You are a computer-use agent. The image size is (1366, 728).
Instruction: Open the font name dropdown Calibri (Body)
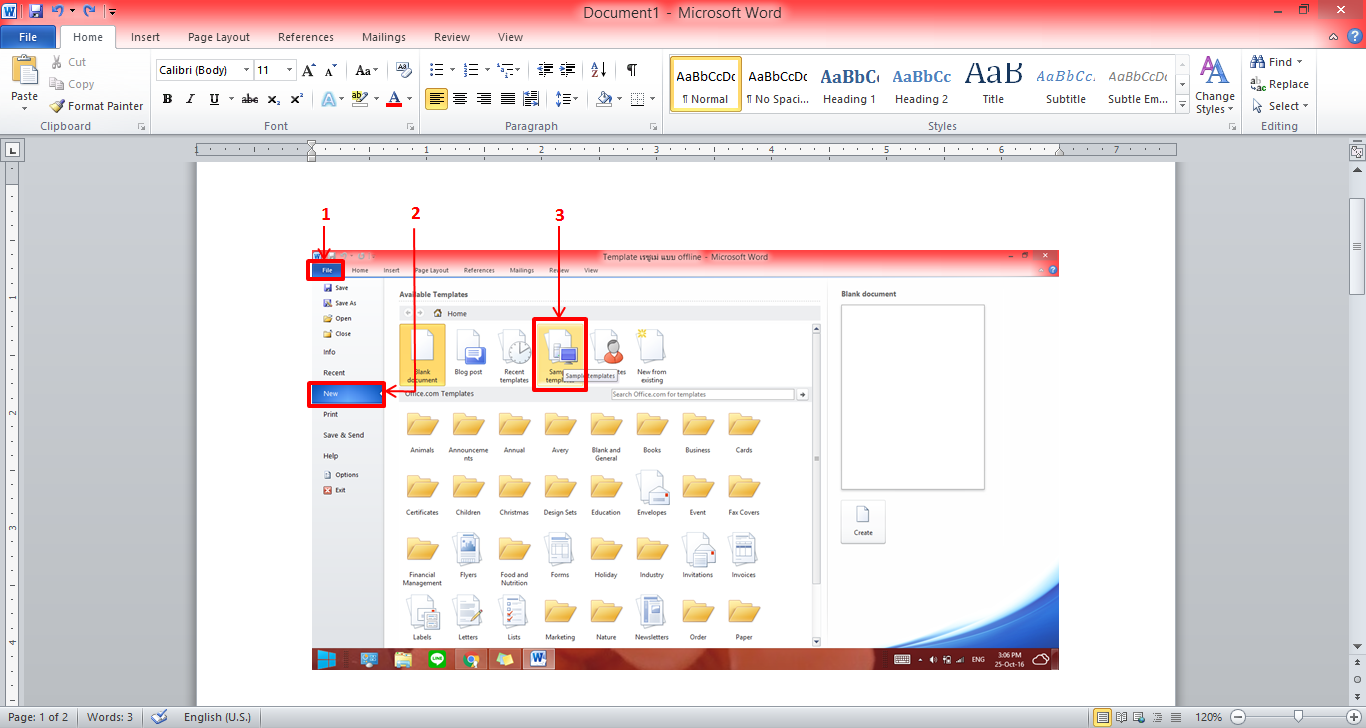[x=246, y=70]
